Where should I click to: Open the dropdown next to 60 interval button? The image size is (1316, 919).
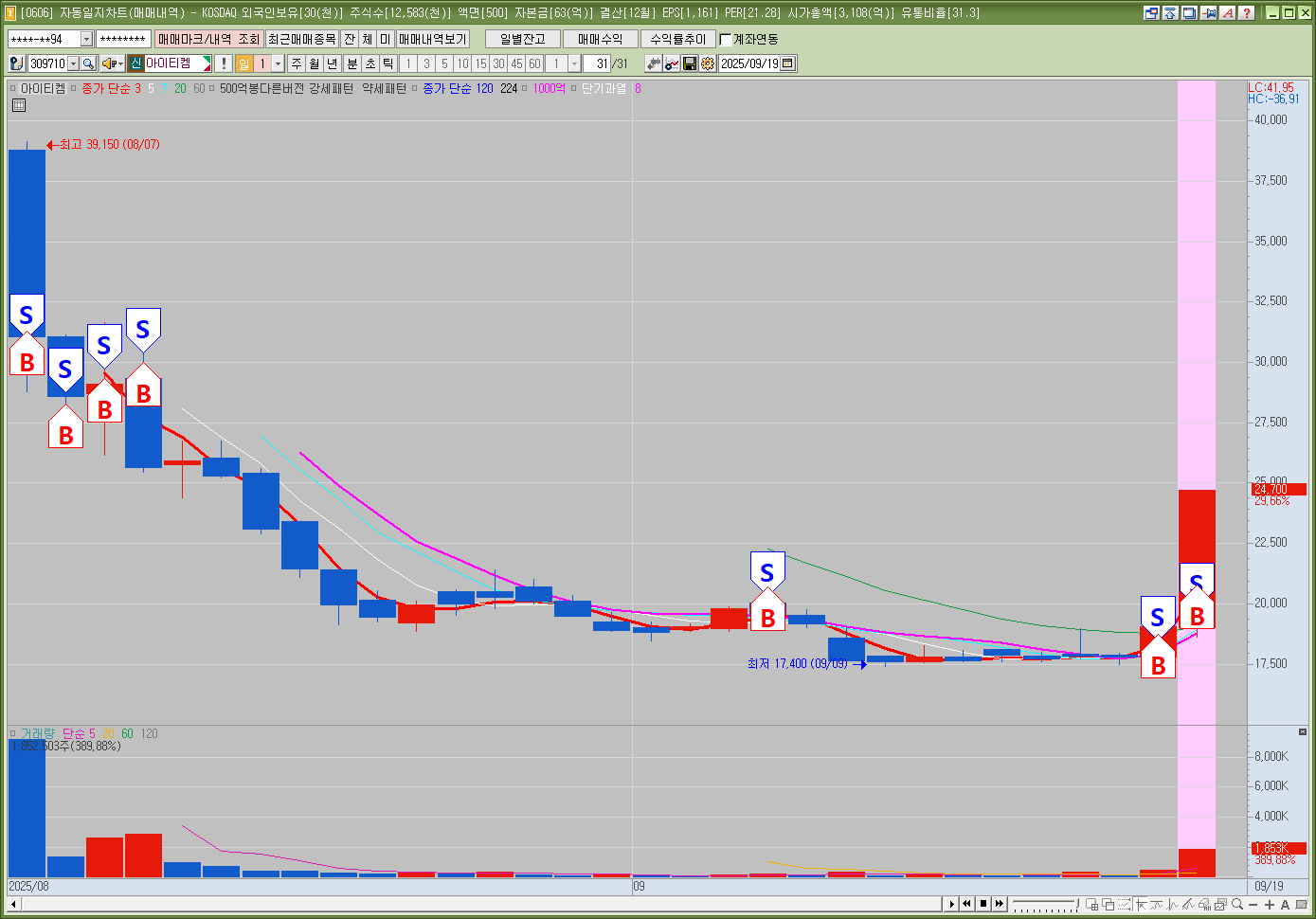click(574, 63)
